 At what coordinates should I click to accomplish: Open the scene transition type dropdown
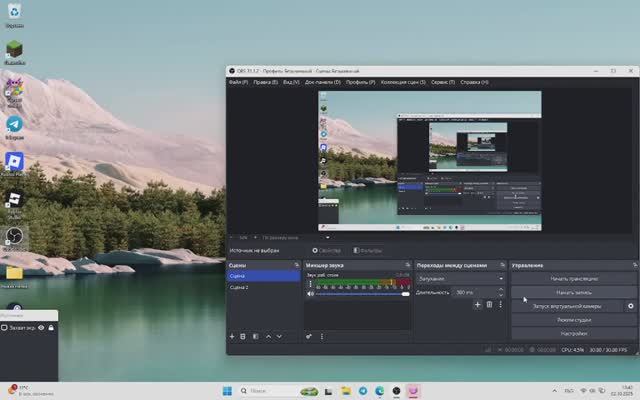[460, 278]
